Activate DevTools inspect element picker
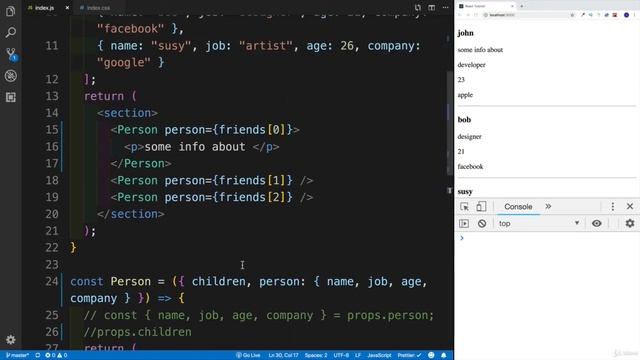Viewport: 640px width, 360px height. 464,207
